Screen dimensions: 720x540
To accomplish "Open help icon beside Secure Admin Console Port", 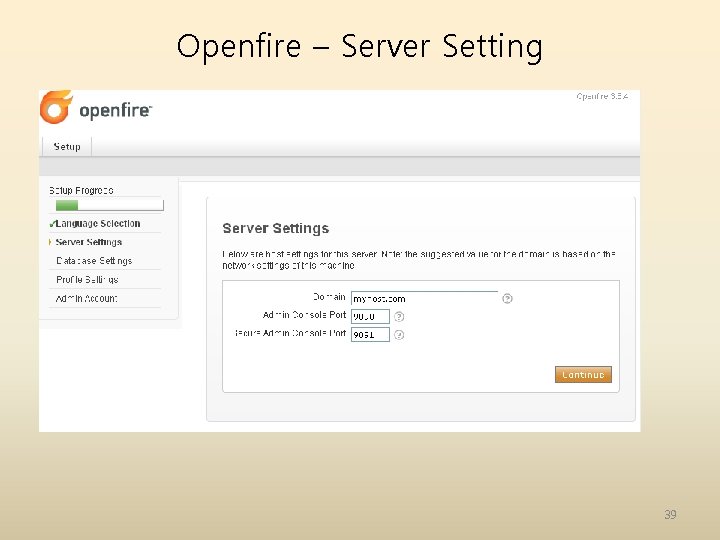I will click(399, 335).
